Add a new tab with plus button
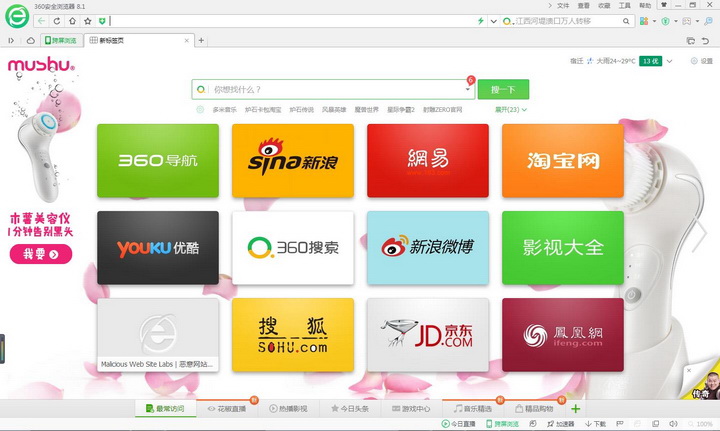The width and height of the screenshot is (720, 431). point(201,40)
